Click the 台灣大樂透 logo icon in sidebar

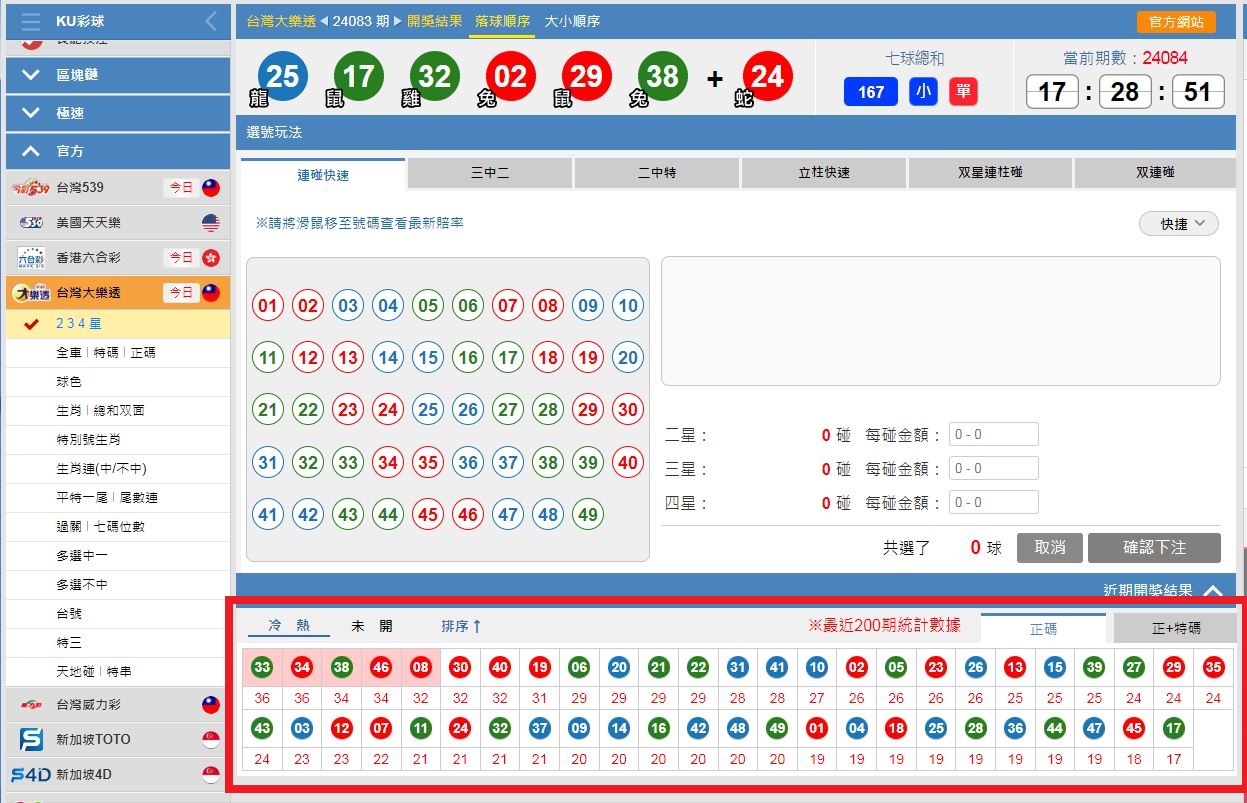tap(30, 293)
